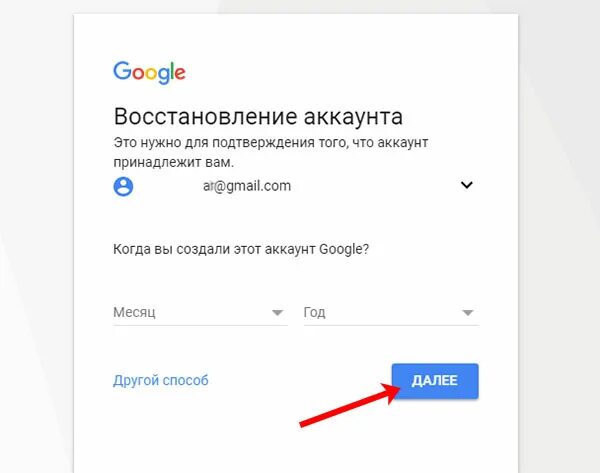Open the Год dropdown
Viewport: 600px width, 473px height.
391,313
